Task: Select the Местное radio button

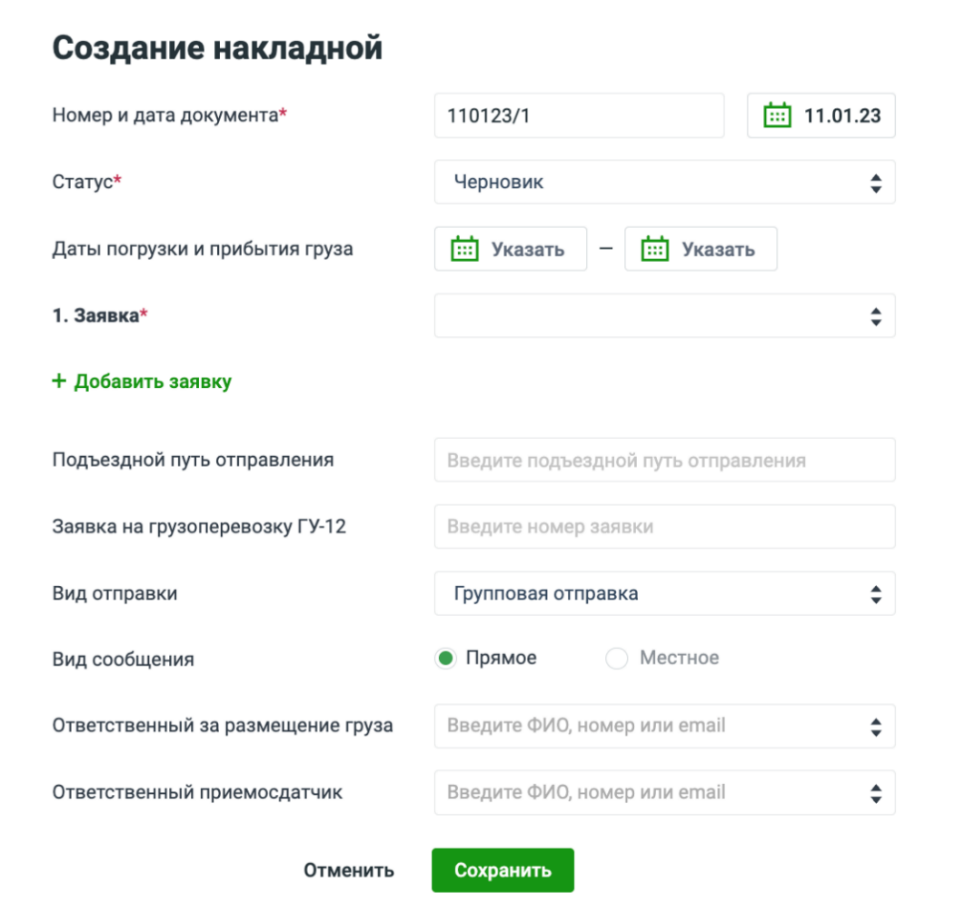Action: (617, 658)
